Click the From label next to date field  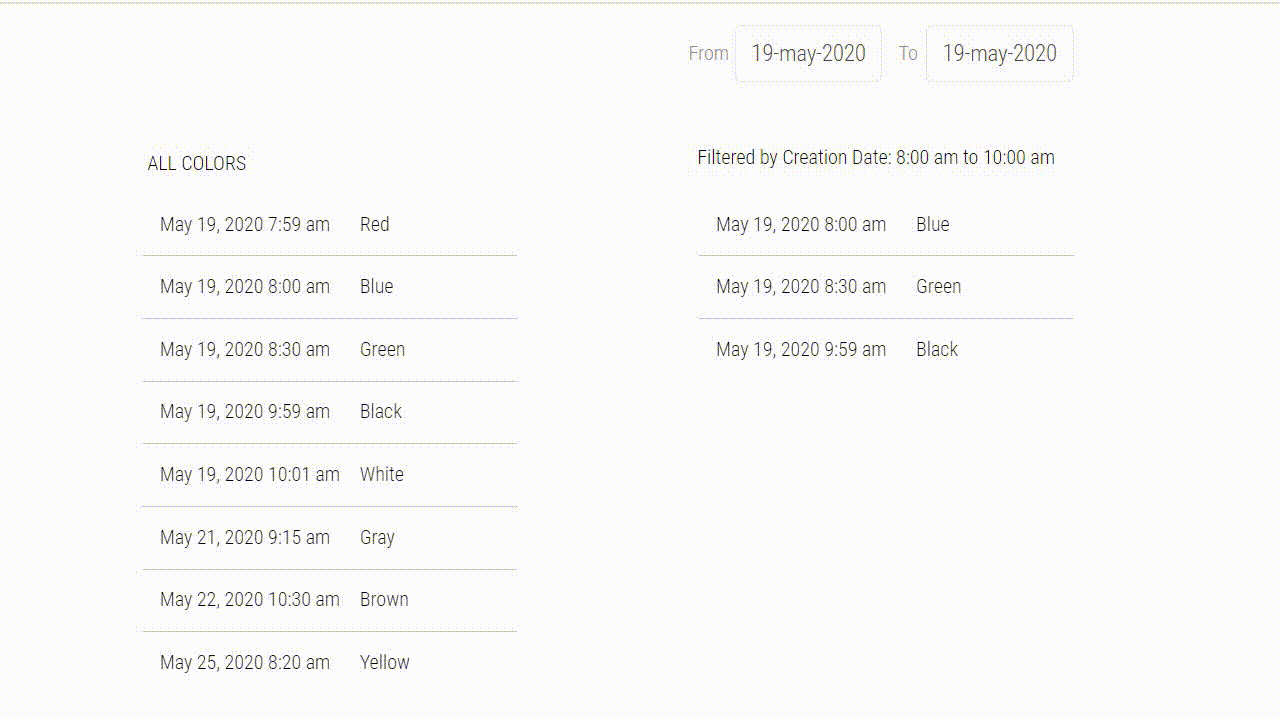[x=708, y=53]
